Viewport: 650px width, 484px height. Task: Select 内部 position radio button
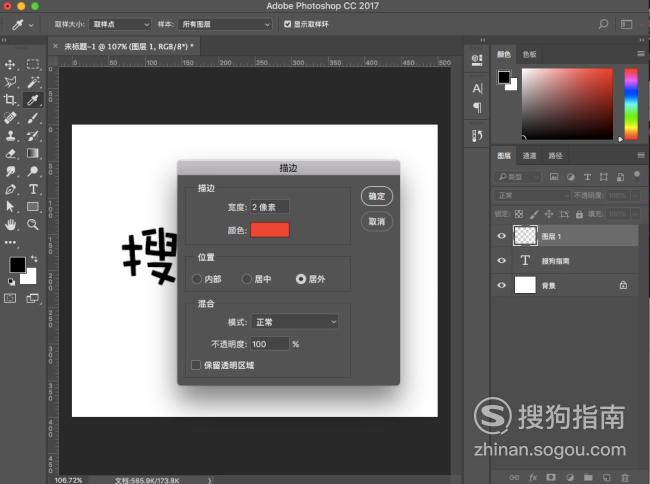197,279
